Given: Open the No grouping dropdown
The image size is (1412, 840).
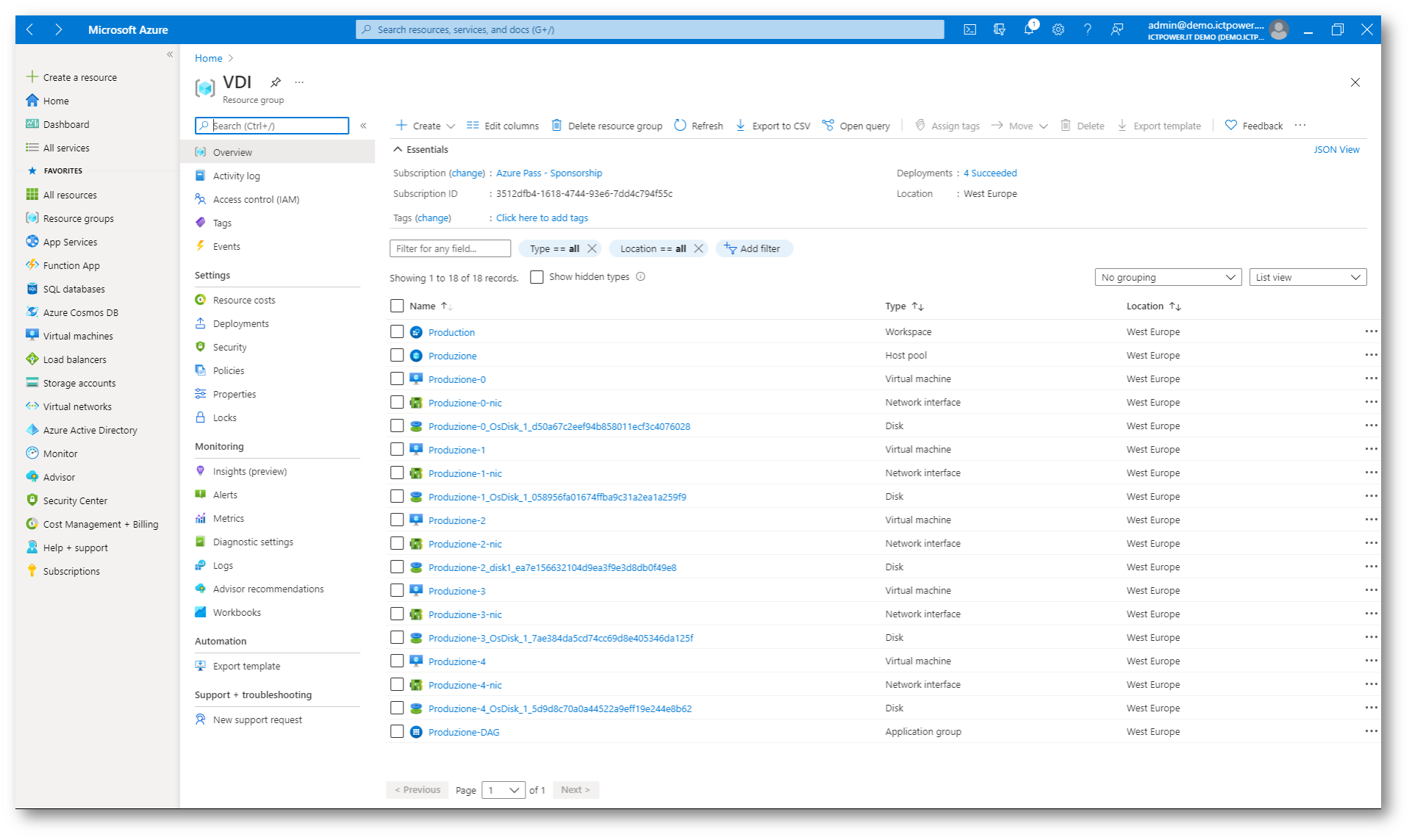Looking at the screenshot, I should pos(1167,277).
